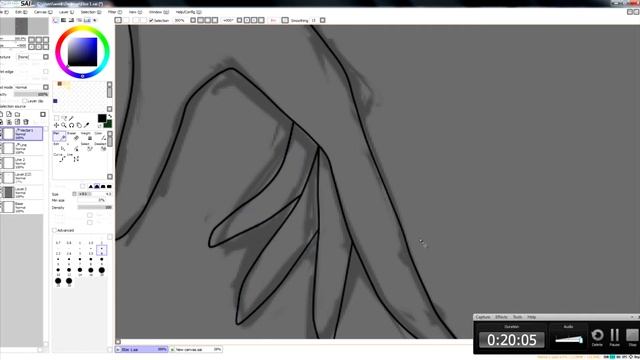Activate the rectangular selection tool
640x360 pixels.
(56, 118)
